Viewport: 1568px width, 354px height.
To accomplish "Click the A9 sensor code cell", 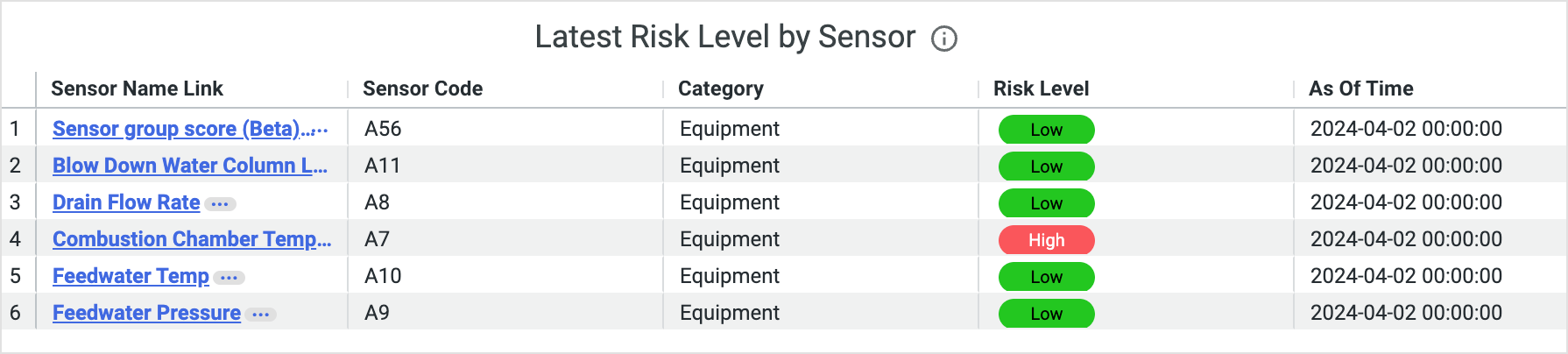I will [377, 313].
